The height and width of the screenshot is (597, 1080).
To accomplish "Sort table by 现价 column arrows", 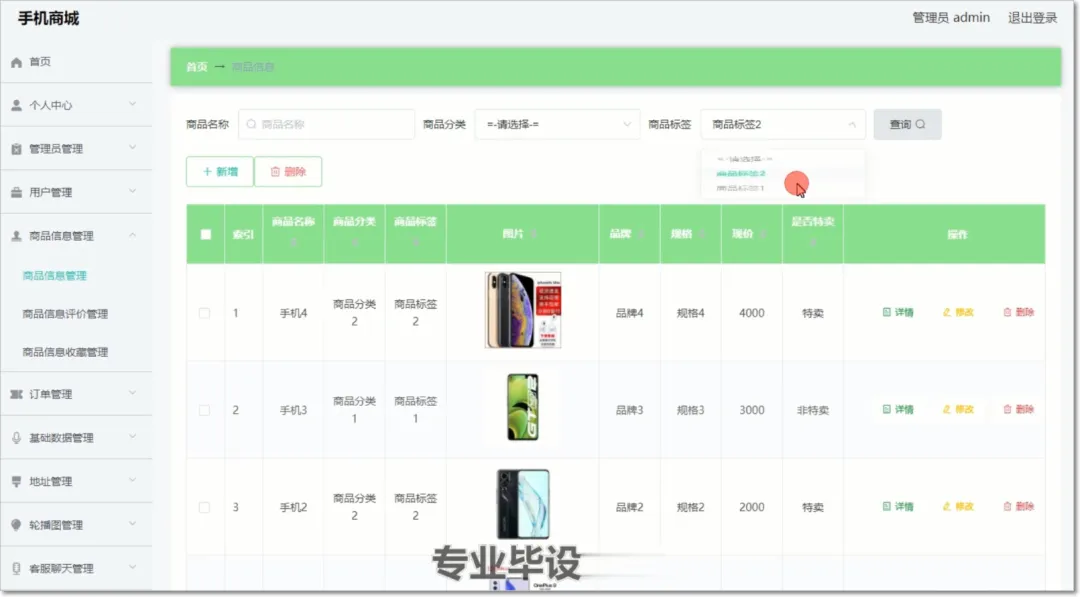I will 762,234.
